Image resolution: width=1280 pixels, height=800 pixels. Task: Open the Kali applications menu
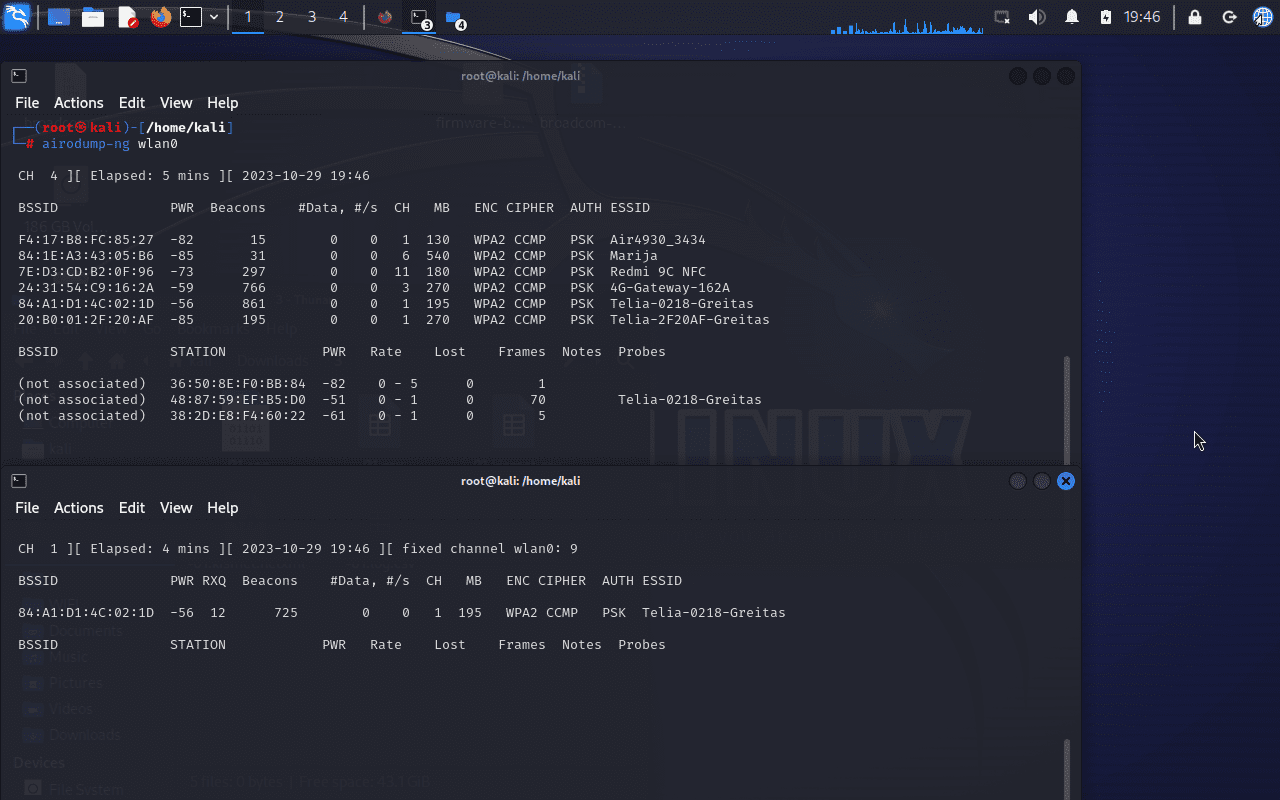(x=17, y=16)
